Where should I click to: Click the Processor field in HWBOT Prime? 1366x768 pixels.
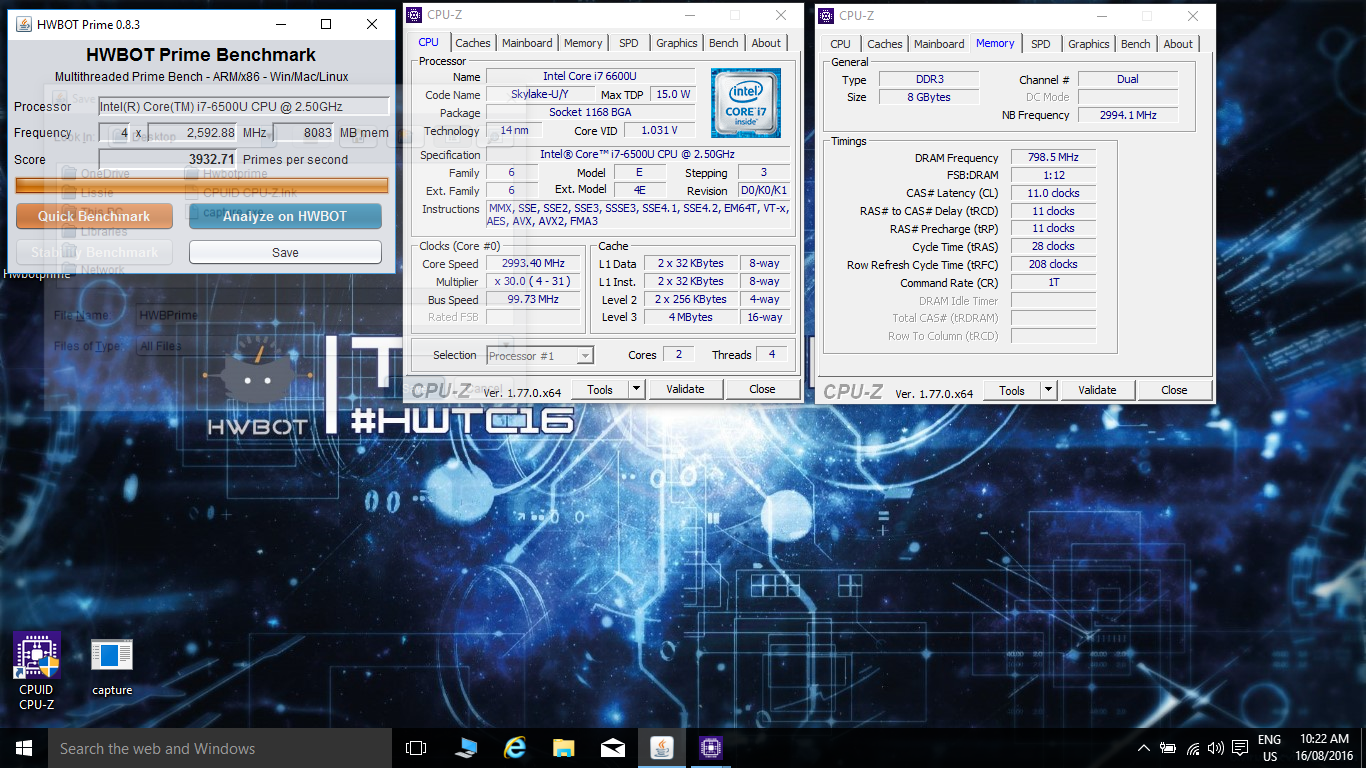click(x=244, y=107)
